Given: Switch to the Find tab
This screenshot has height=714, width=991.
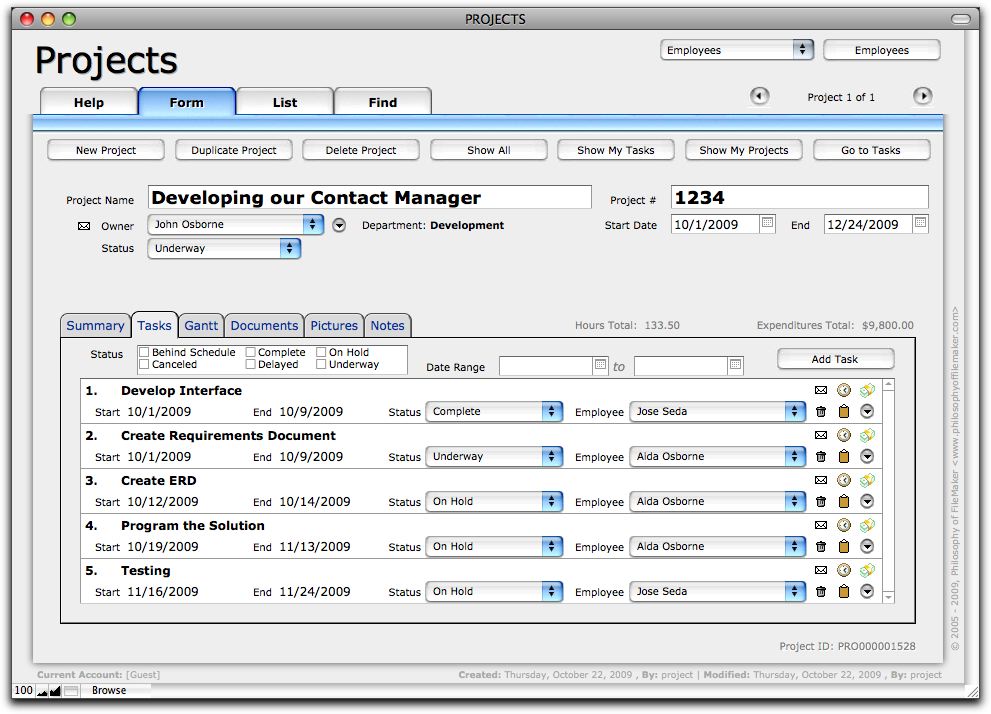Looking at the screenshot, I should 383,102.
